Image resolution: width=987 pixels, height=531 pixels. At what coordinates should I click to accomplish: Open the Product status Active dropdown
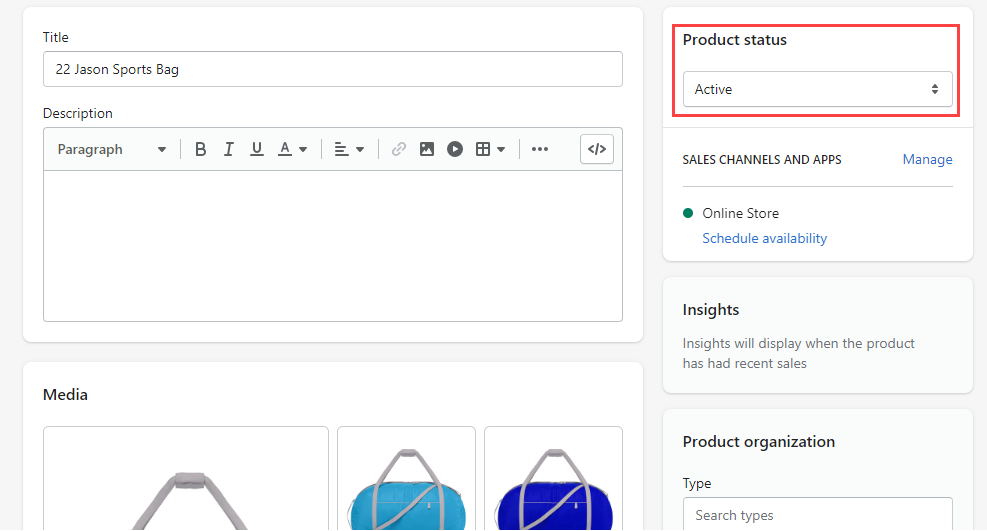pos(817,89)
